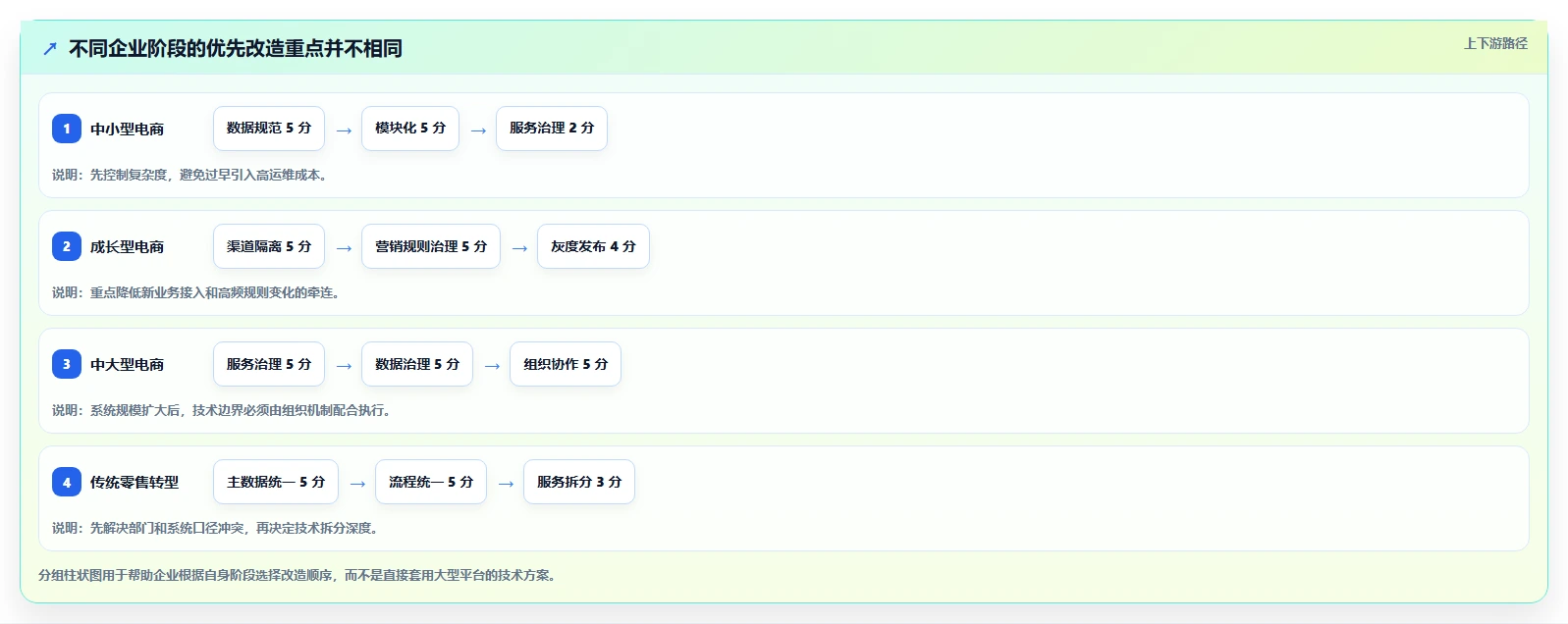Image resolution: width=1568 pixels, height=624 pixels.
Task: Click the number 4 badge for 传统零售转型
Action: [67, 482]
